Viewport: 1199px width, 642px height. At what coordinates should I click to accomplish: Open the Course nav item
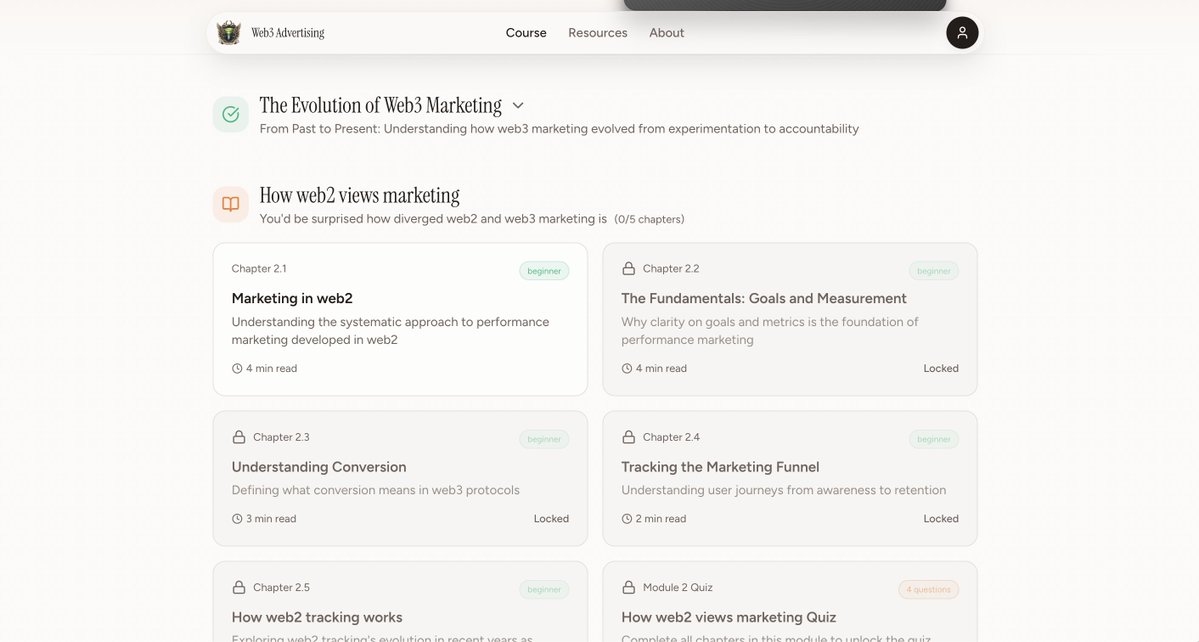[526, 33]
